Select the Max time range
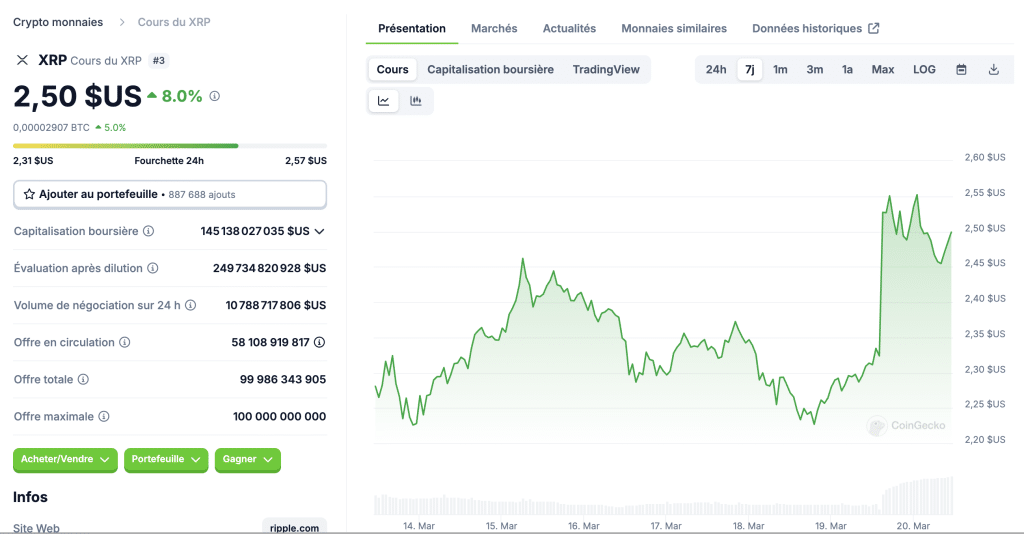This screenshot has width=1024, height=534. pyautogui.click(x=883, y=69)
